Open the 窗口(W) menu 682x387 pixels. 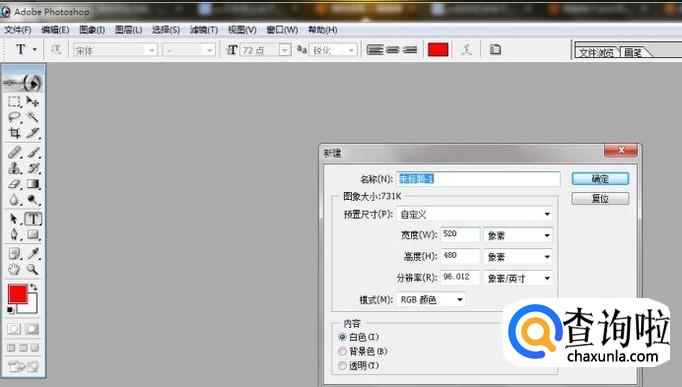[282, 30]
